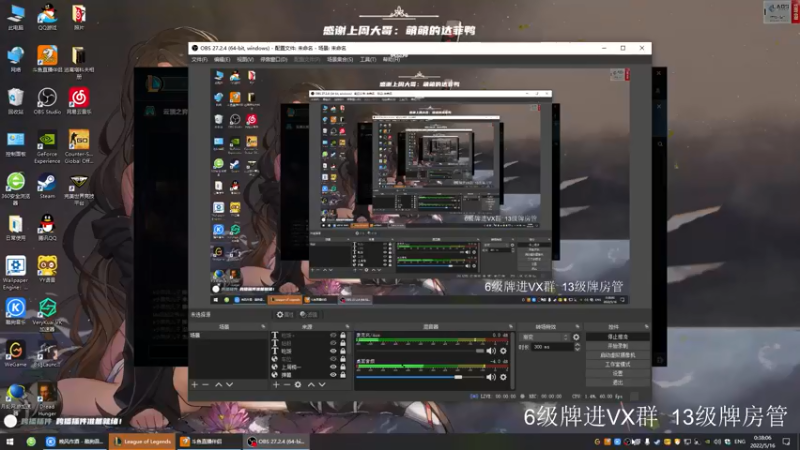The image size is (800, 450).
Task: Toggle the lock of the 上周榜一 source
Action: [343, 367]
